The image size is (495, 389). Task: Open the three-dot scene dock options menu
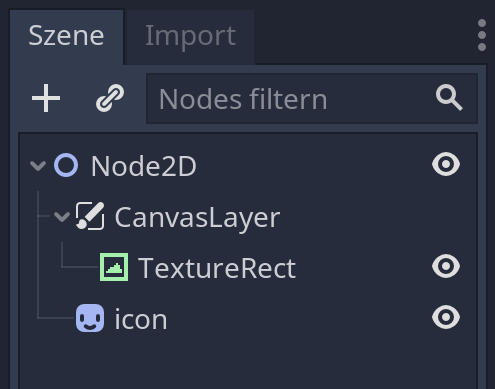[x=482, y=35]
